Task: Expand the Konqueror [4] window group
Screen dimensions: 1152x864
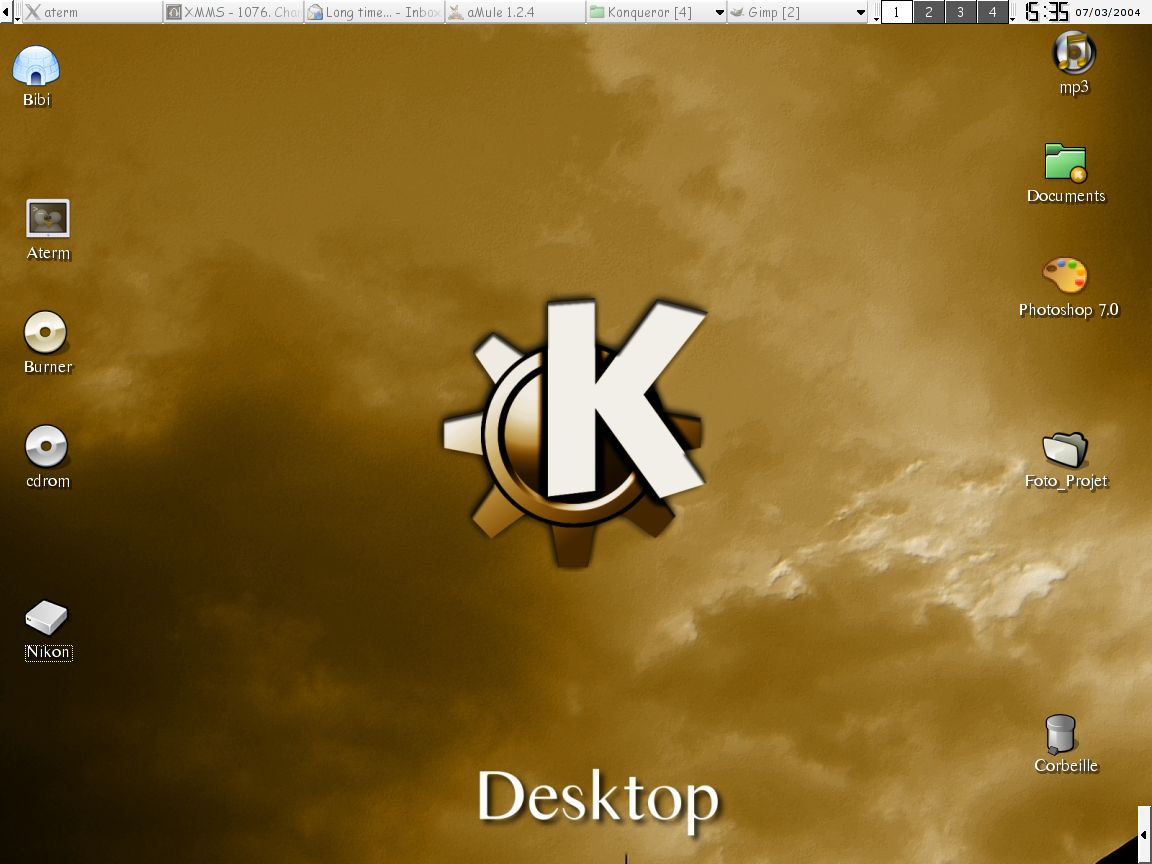Action: pos(656,12)
